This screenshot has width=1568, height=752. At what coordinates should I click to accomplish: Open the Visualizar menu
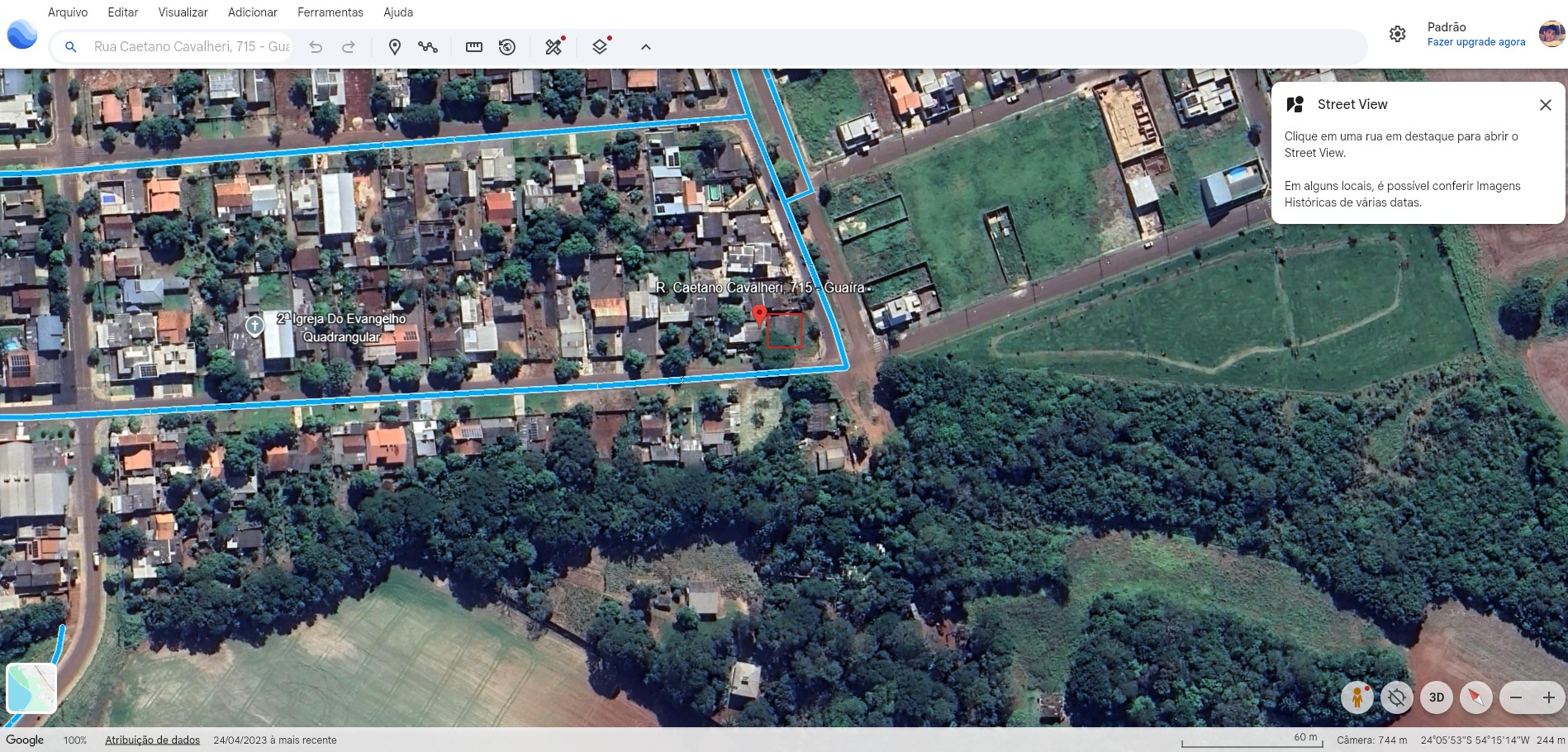point(183,12)
